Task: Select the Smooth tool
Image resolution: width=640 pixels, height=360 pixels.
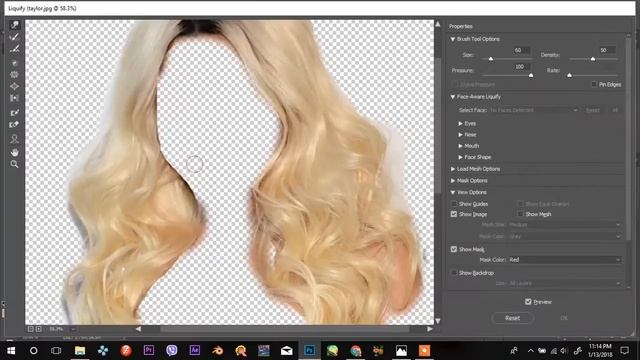Action: click(15, 49)
